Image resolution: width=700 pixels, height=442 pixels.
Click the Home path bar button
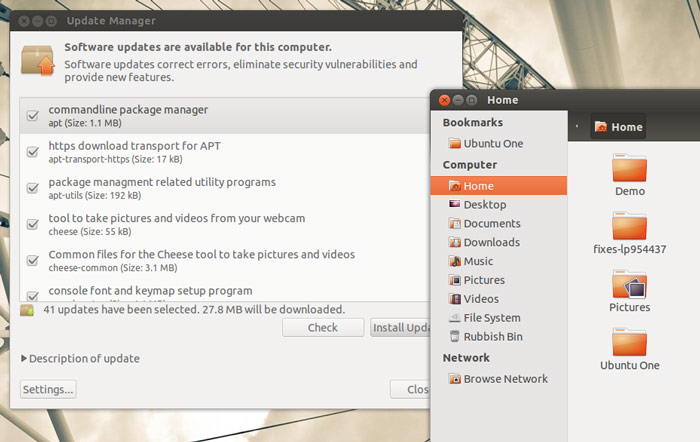(618, 127)
